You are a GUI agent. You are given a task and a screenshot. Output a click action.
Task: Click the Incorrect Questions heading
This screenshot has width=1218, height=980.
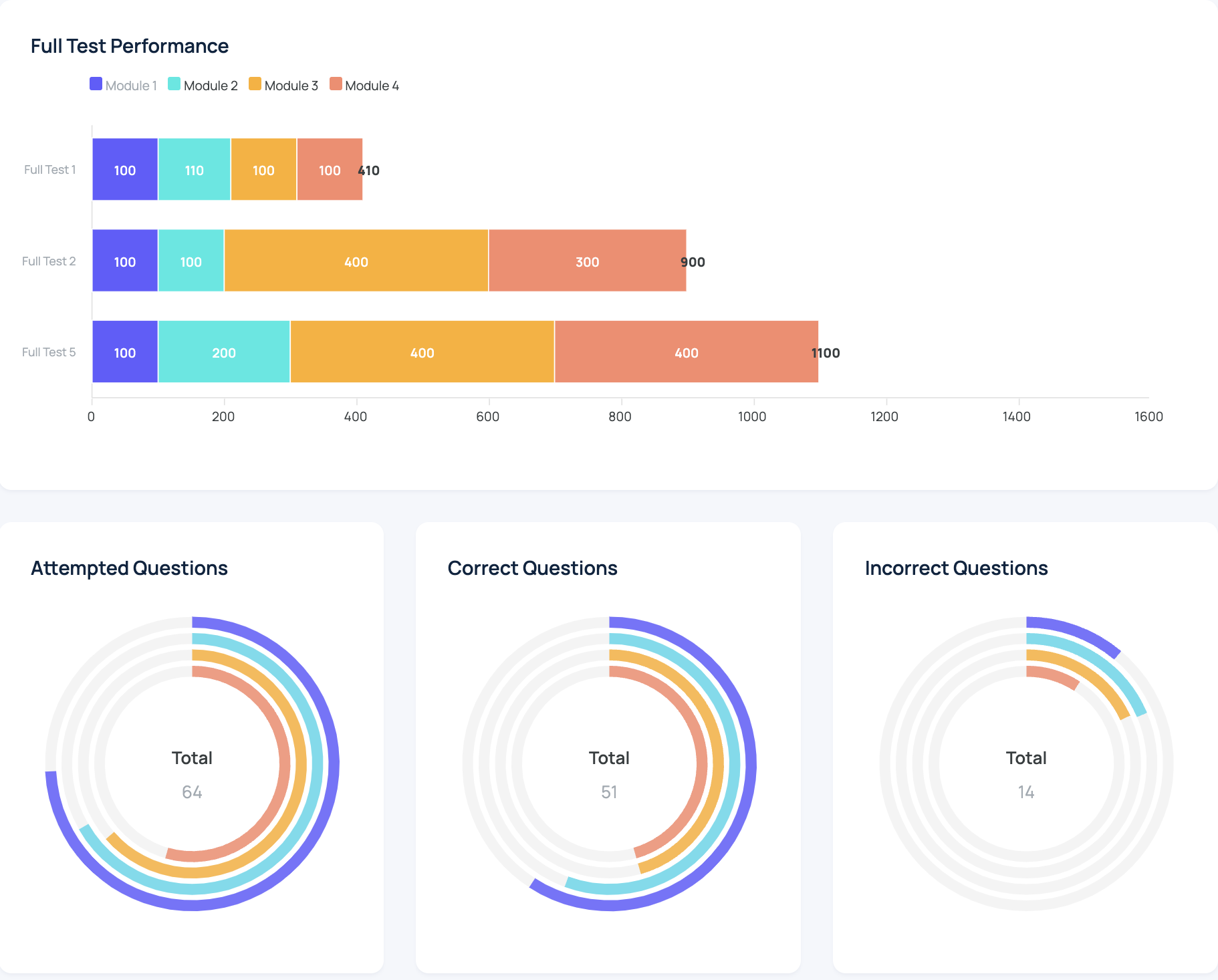[x=956, y=568]
